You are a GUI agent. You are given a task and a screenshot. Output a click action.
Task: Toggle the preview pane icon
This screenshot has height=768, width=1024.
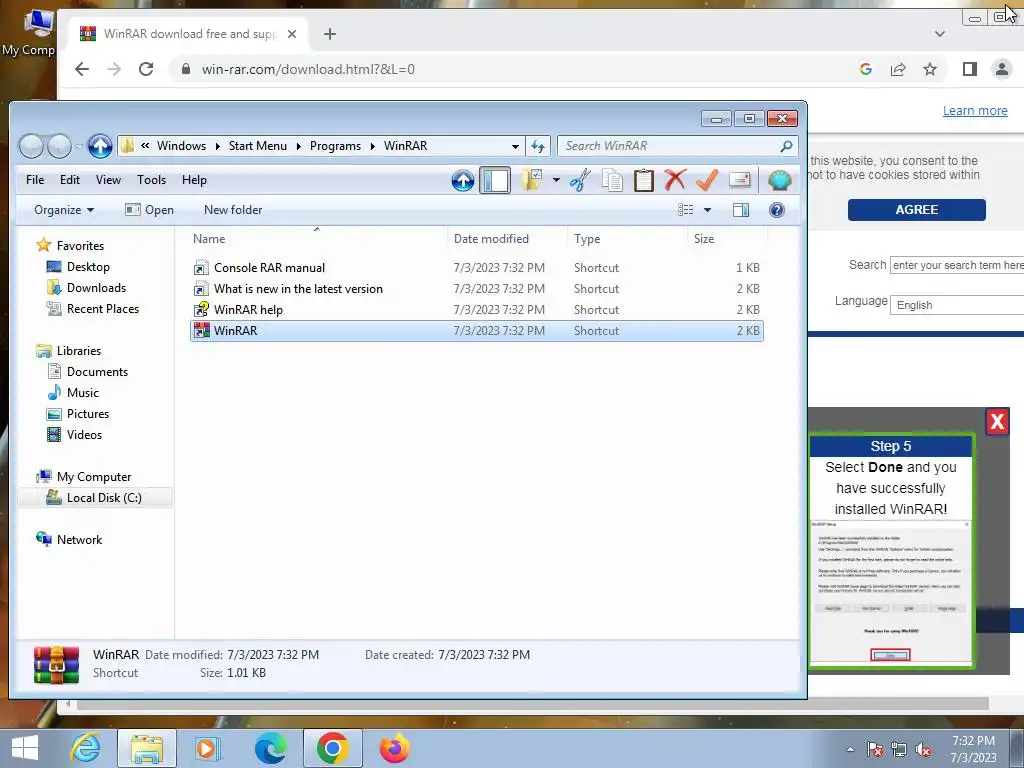(x=741, y=210)
